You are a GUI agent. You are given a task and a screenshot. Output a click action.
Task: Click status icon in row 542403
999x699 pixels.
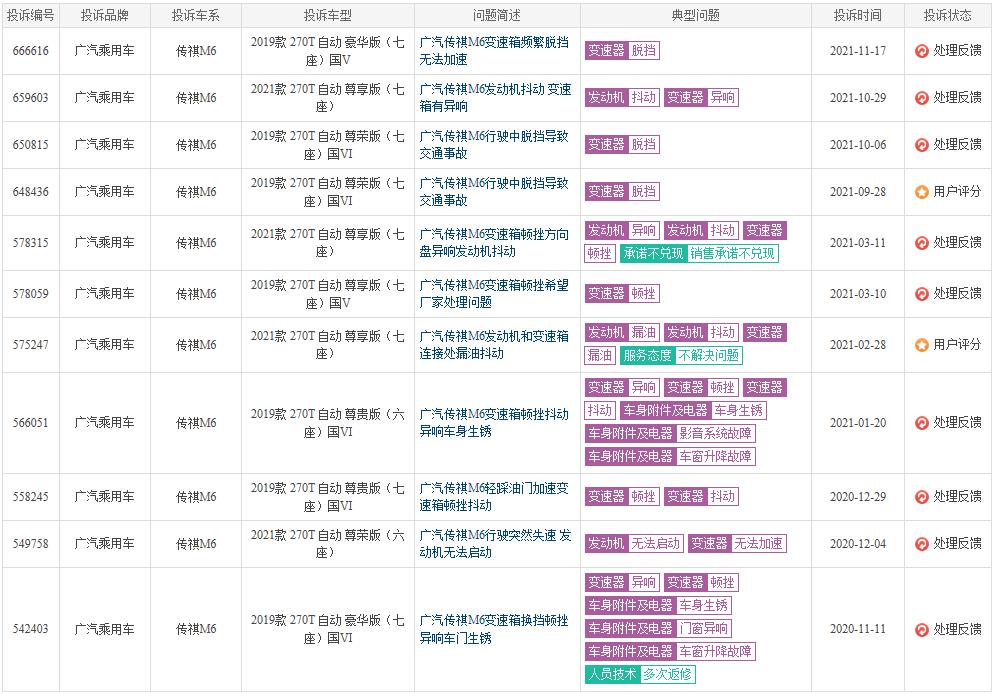[921, 630]
